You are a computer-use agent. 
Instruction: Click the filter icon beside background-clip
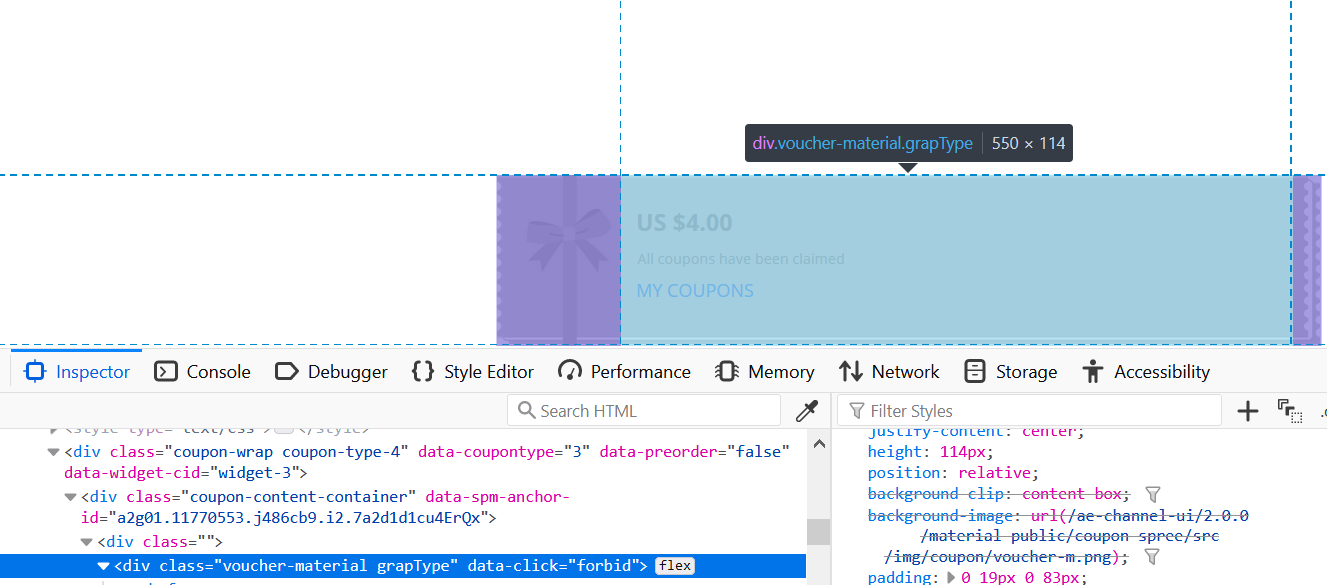[x=1152, y=494]
